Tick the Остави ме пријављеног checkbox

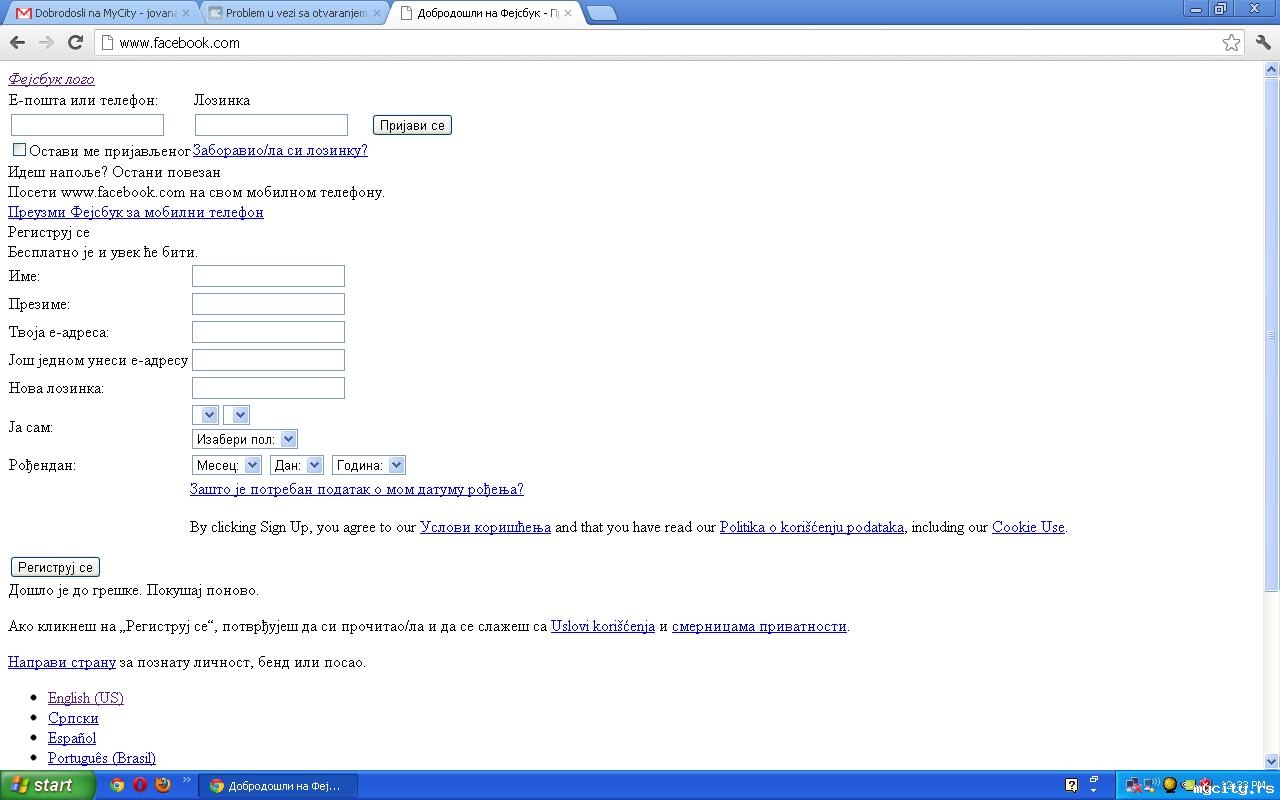pos(19,150)
